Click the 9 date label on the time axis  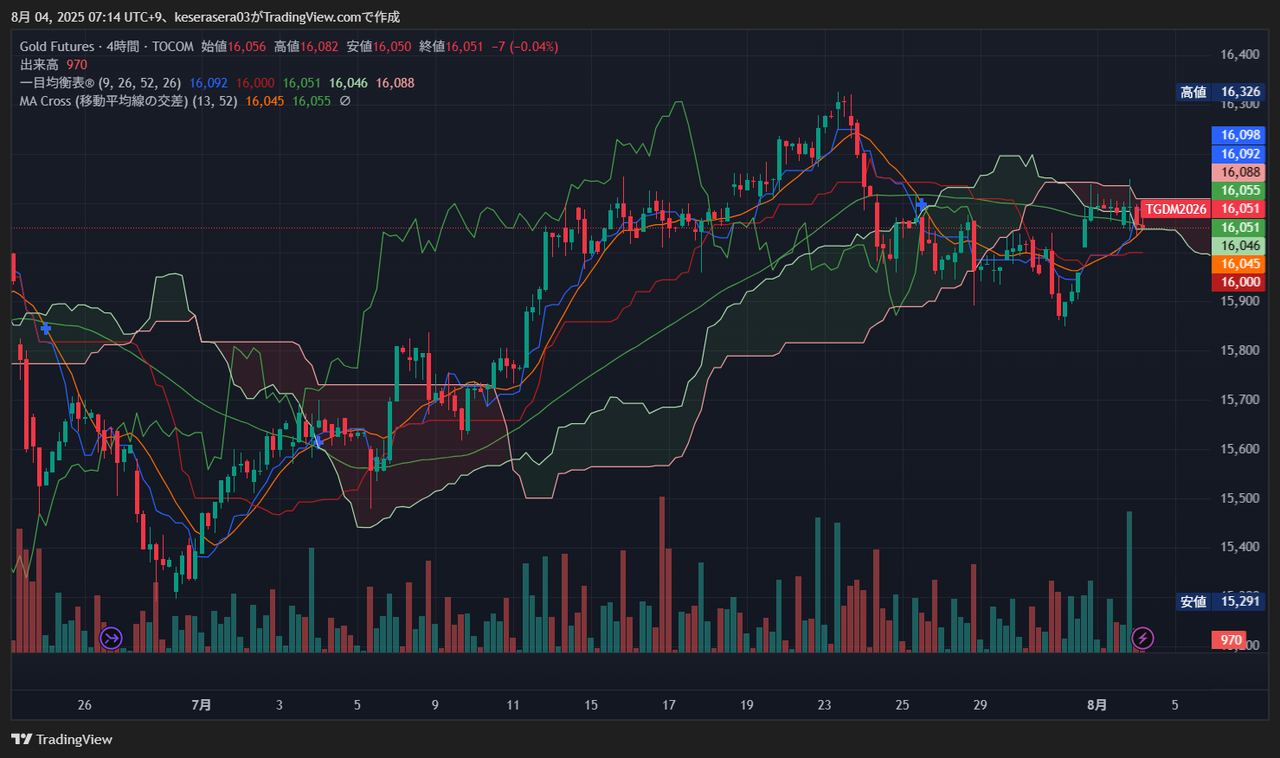click(435, 705)
